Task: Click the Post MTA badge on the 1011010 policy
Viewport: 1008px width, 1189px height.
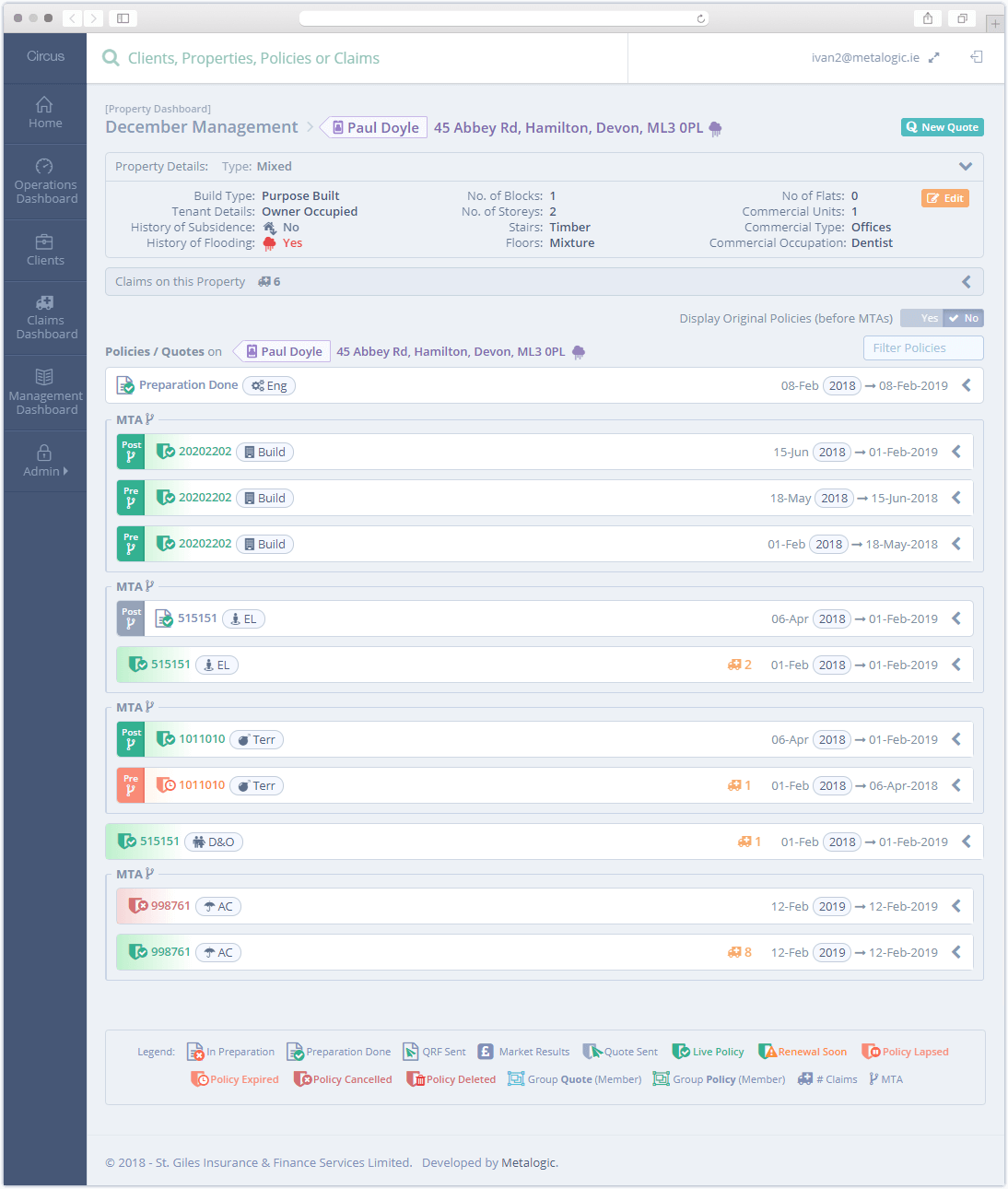Action: [131, 739]
